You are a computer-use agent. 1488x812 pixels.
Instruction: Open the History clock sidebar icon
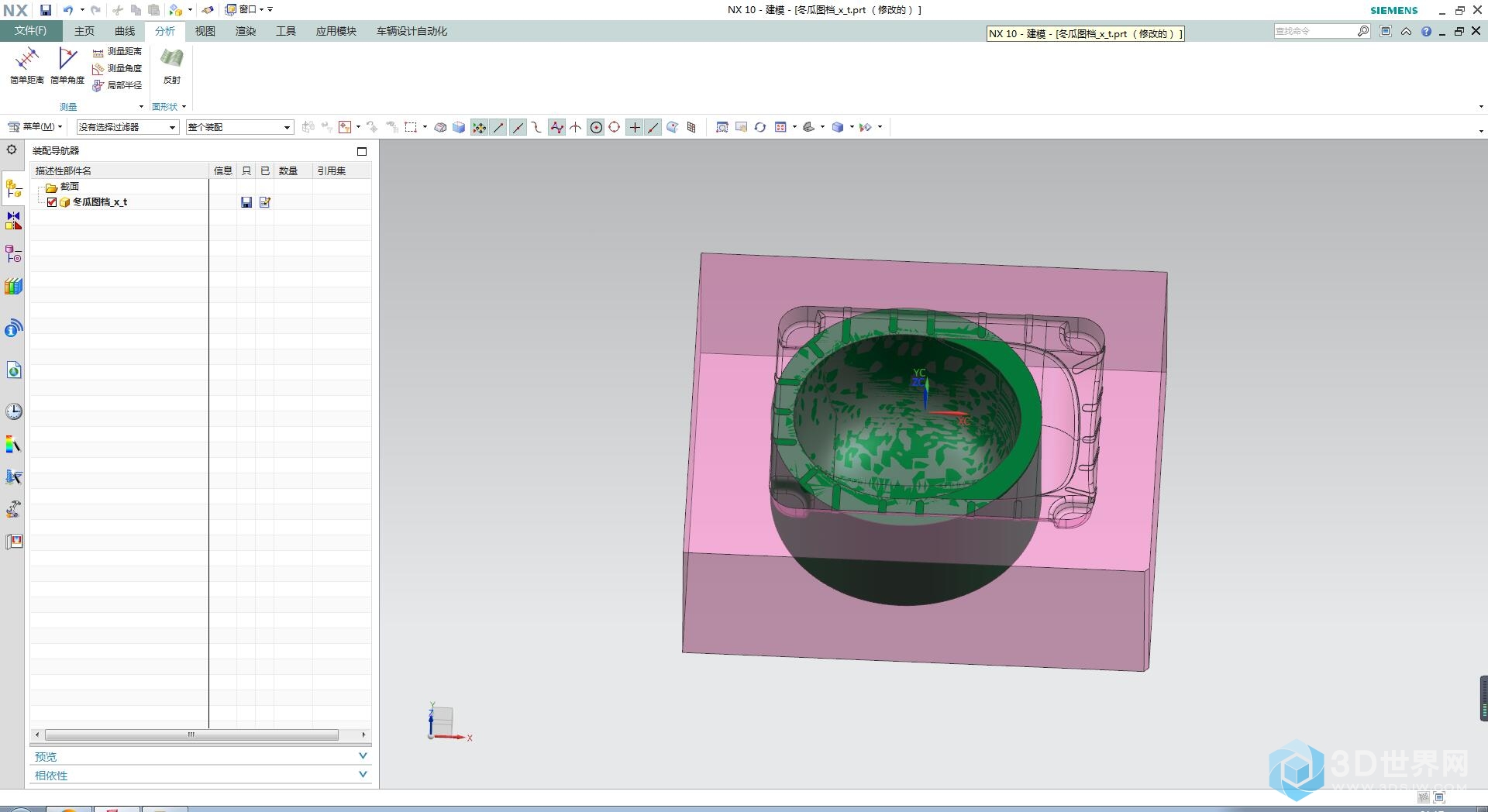(14, 411)
